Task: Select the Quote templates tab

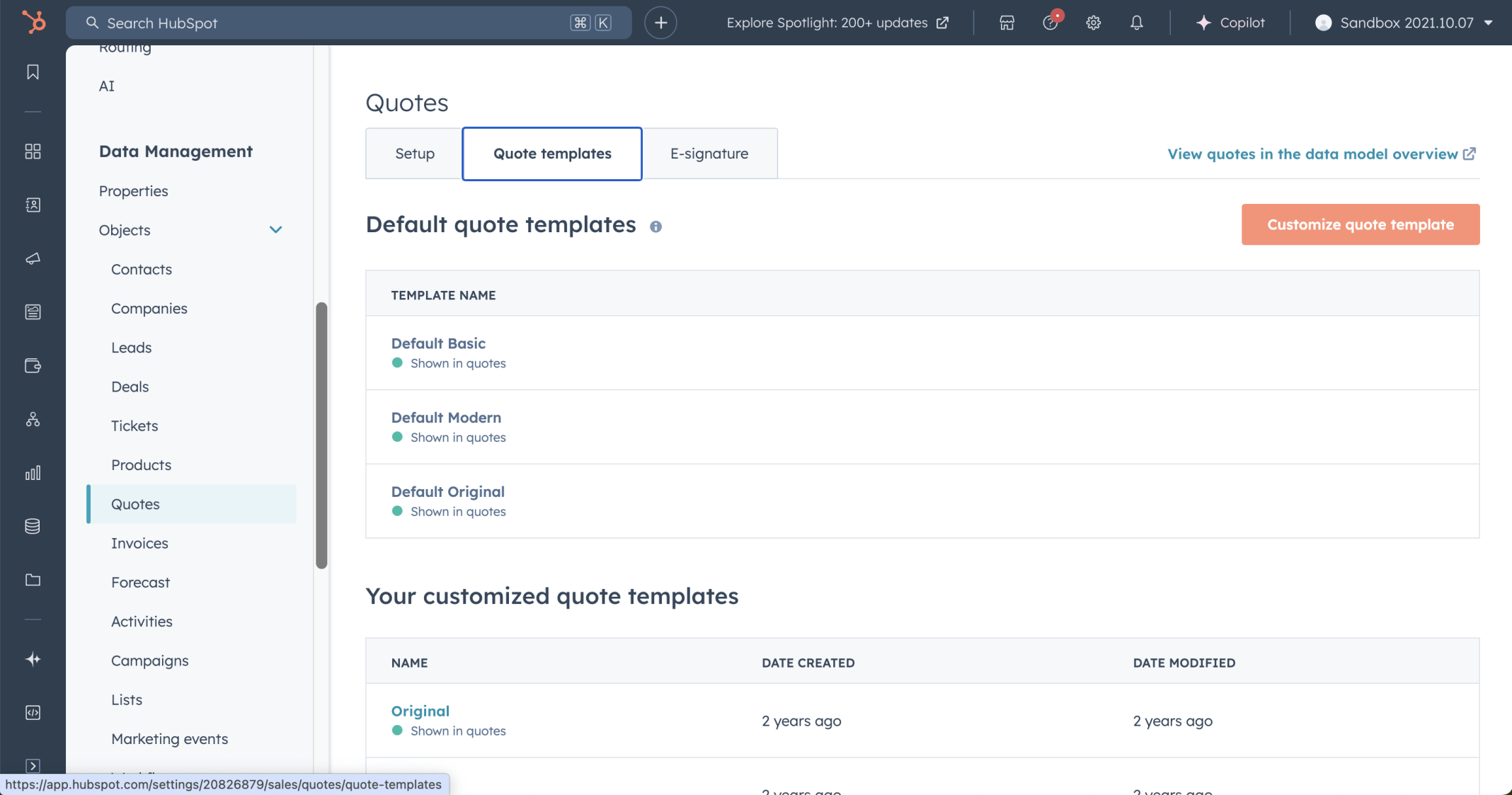Action: tap(552, 154)
